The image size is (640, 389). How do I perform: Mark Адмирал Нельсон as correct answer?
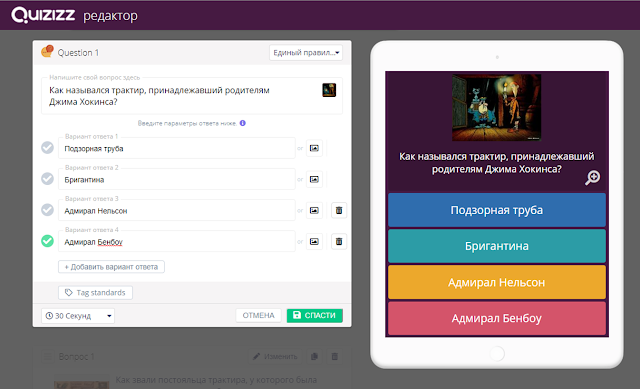click(47, 210)
